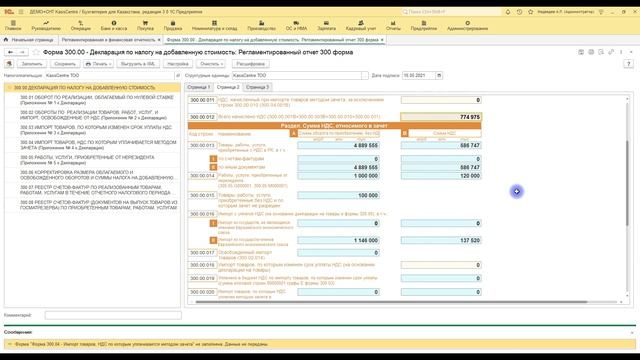
Task: Click the first icon button before Заполнить
Action: tap(9, 64)
